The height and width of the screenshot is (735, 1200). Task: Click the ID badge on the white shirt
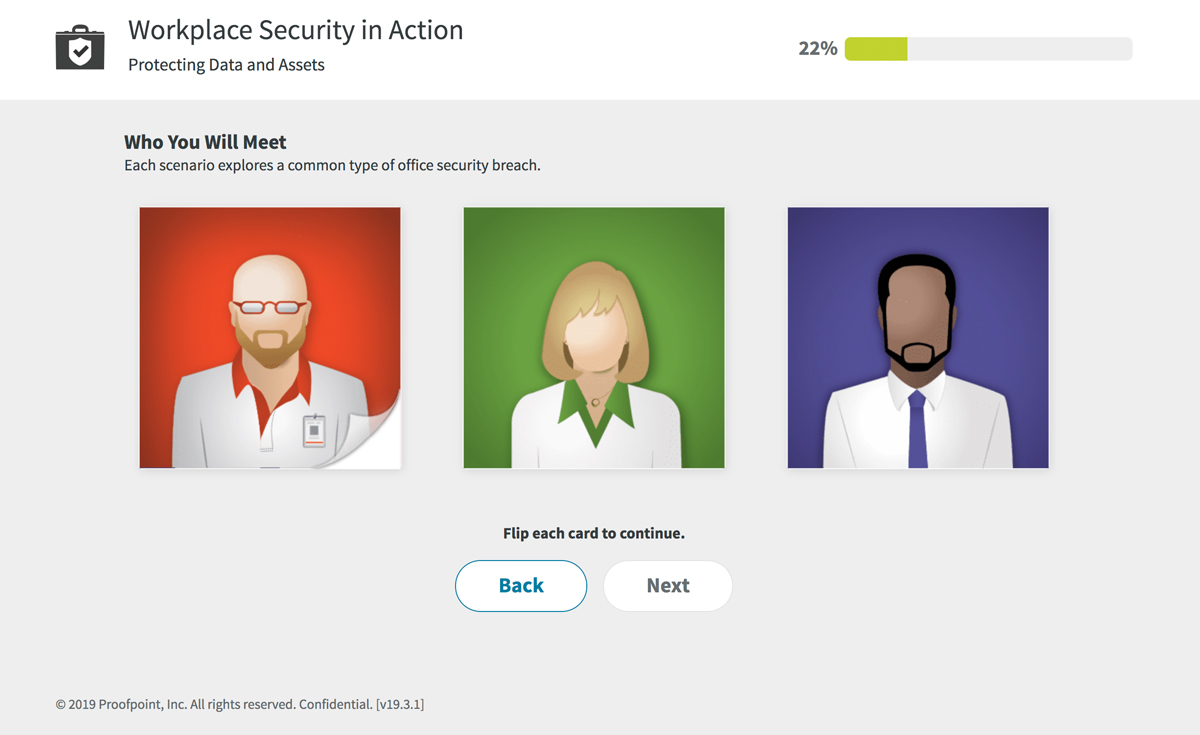pyautogui.click(x=314, y=429)
